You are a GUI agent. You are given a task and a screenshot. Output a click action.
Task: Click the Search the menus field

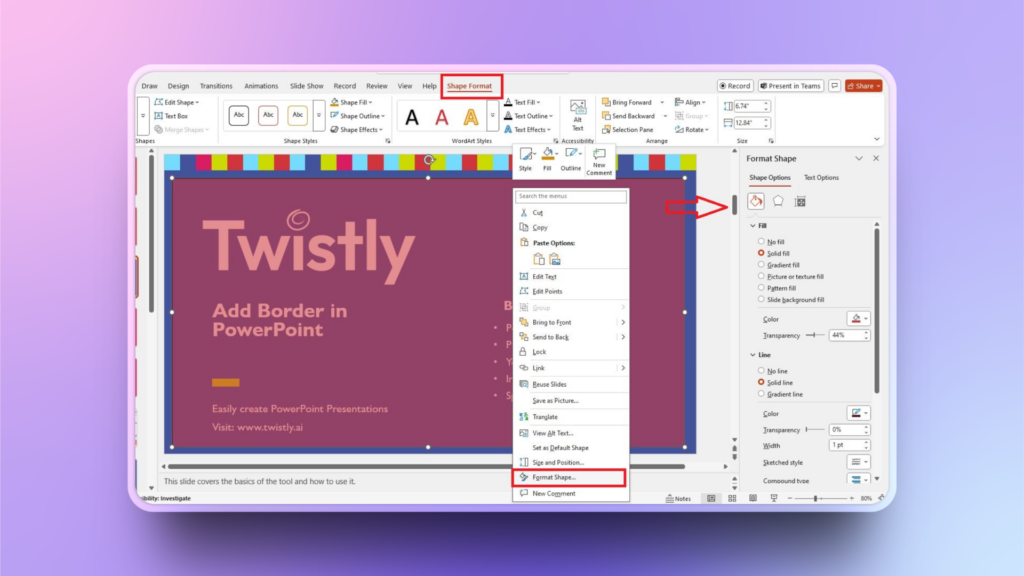[571, 196]
